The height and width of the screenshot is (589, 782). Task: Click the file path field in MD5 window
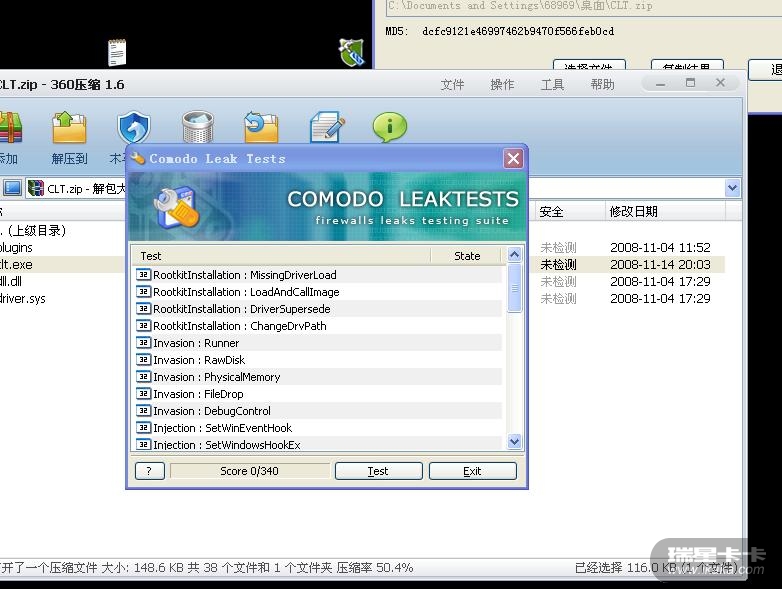(584, 7)
